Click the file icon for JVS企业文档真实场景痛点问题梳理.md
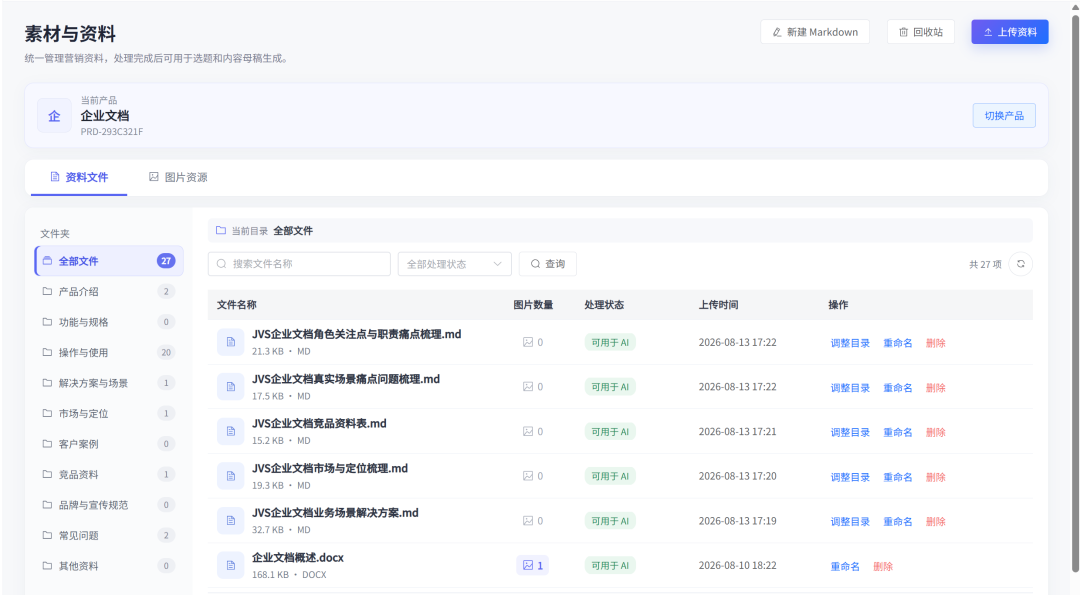 (231, 387)
